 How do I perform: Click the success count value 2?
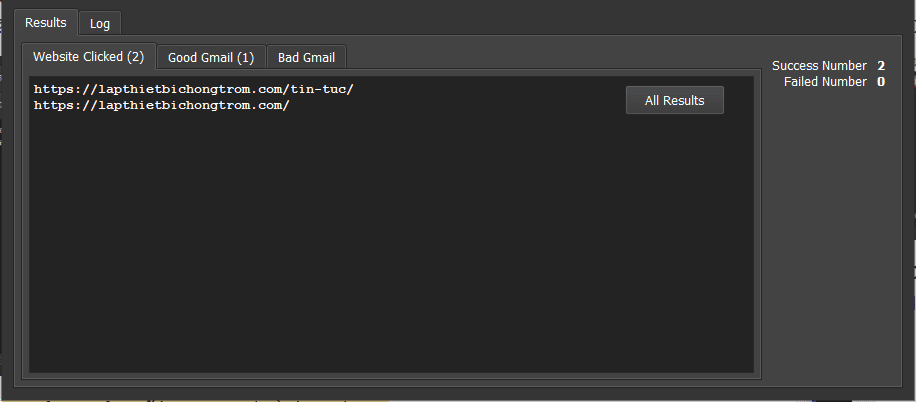point(881,66)
